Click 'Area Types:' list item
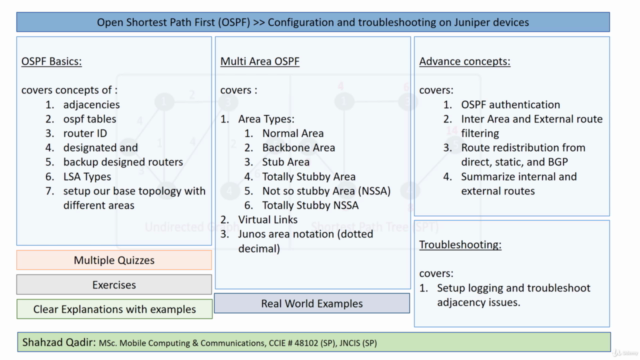Screen dimensions: 640x360 point(266,119)
